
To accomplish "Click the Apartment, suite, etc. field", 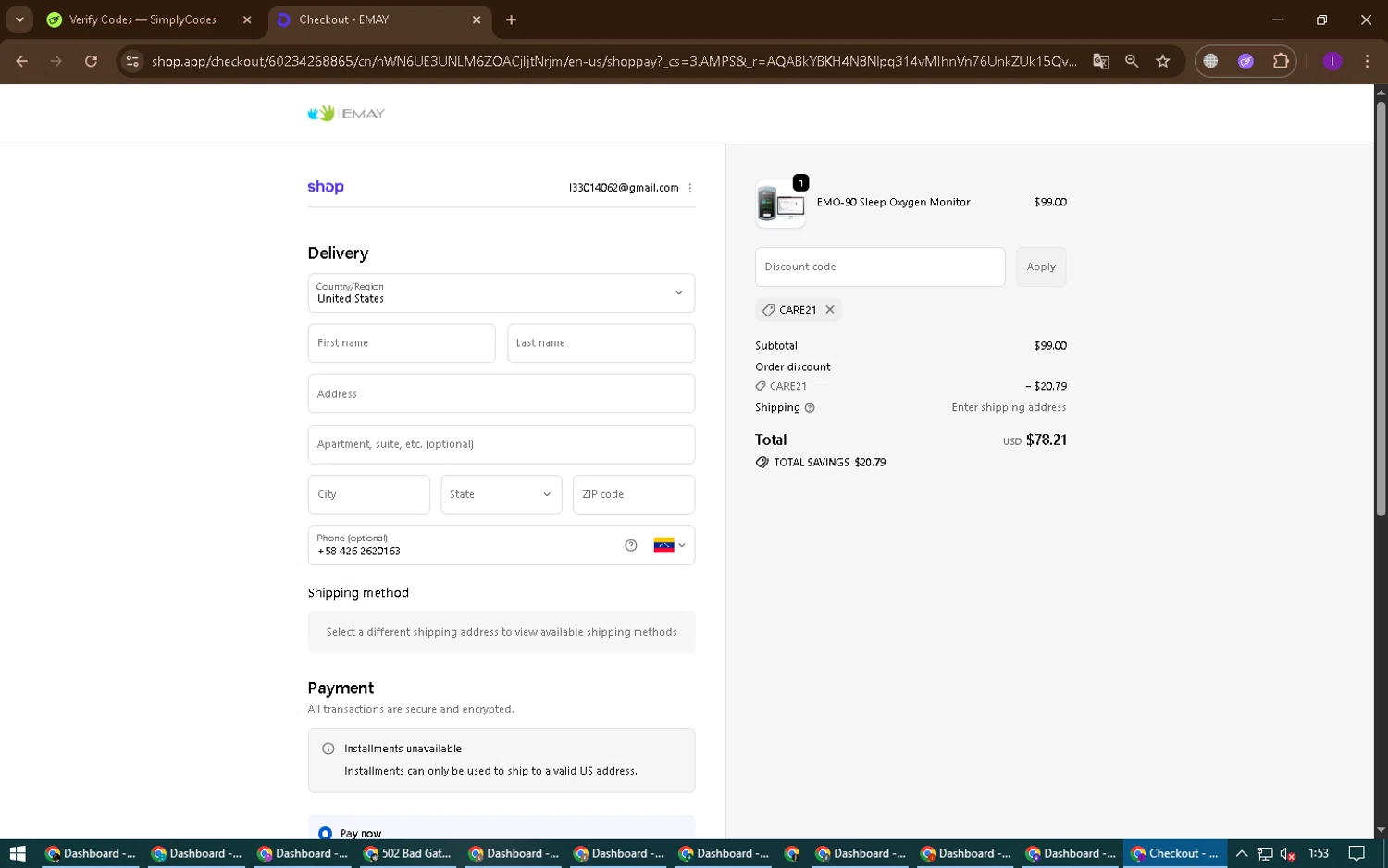I will (x=502, y=444).
